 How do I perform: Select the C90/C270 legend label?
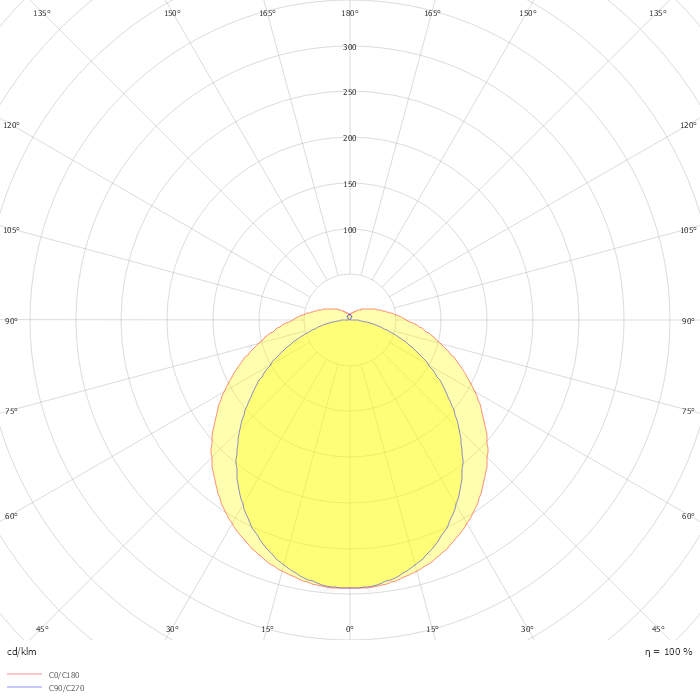tap(66, 688)
